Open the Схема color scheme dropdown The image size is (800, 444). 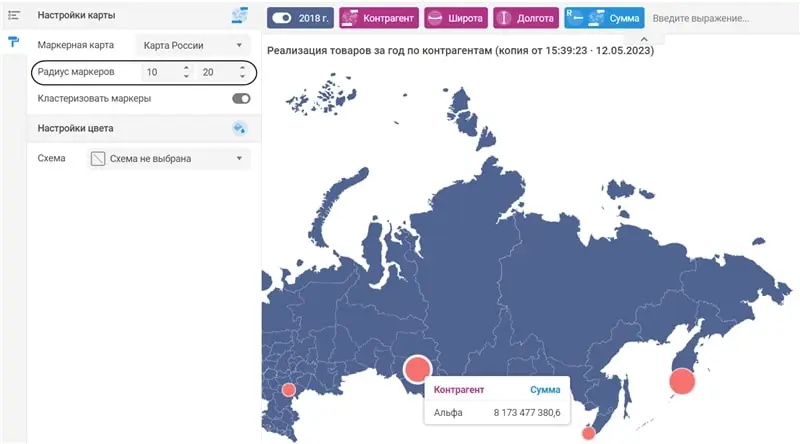(x=169, y=159)
